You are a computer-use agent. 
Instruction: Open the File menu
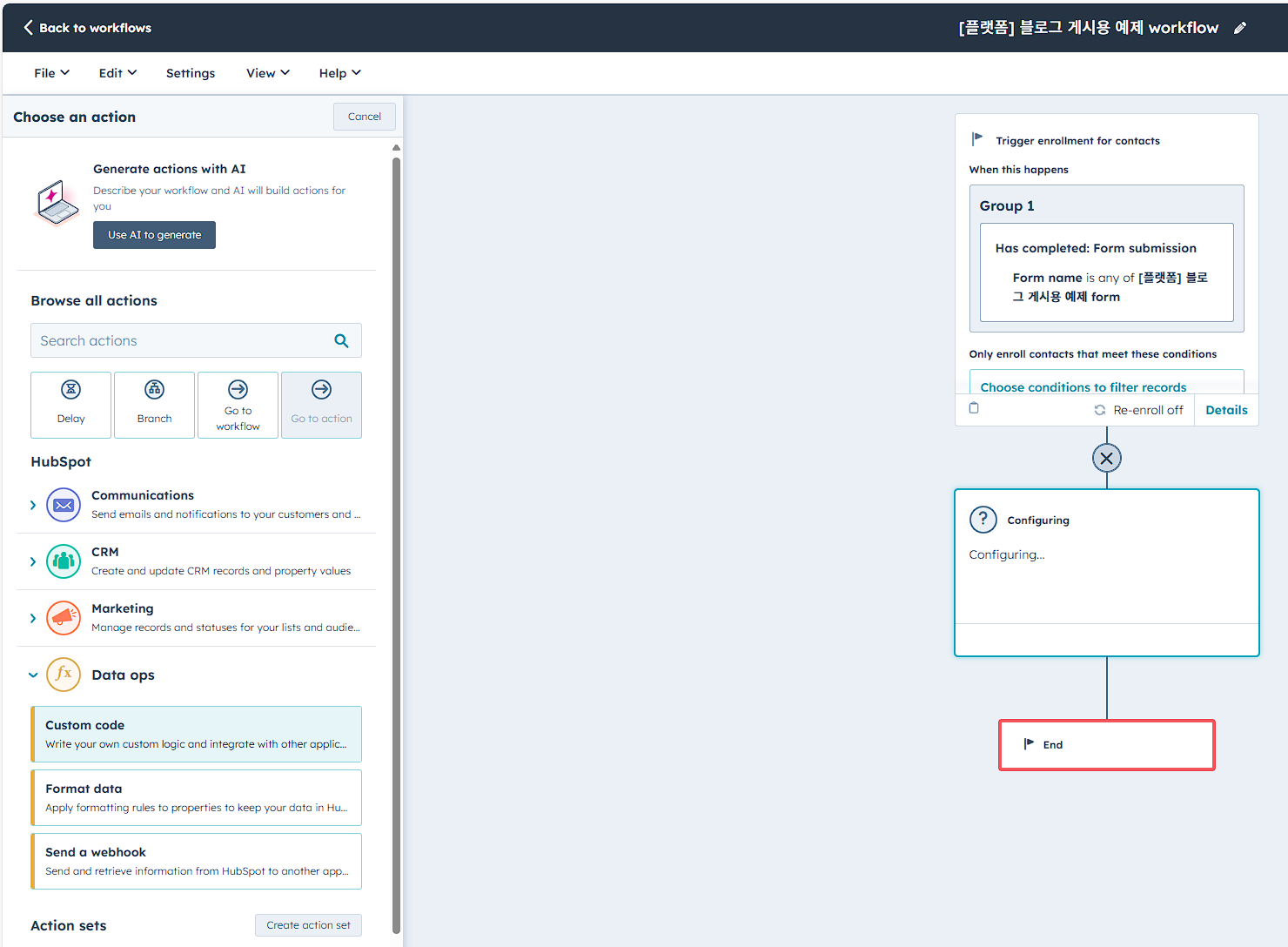pos(51,73)
